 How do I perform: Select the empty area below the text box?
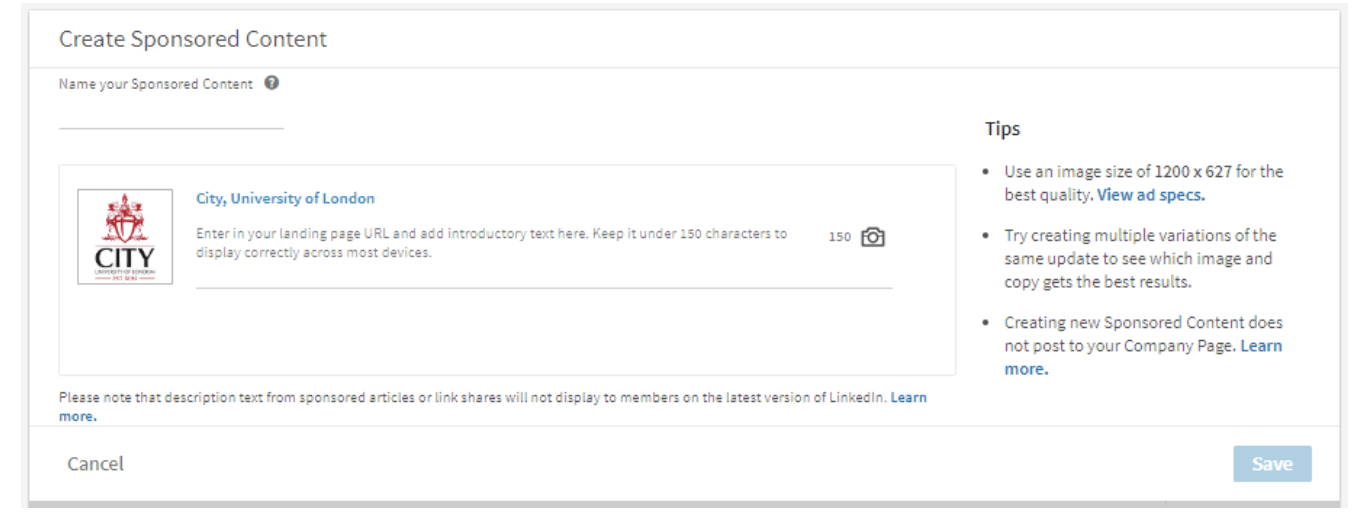[x=507, y=331]
